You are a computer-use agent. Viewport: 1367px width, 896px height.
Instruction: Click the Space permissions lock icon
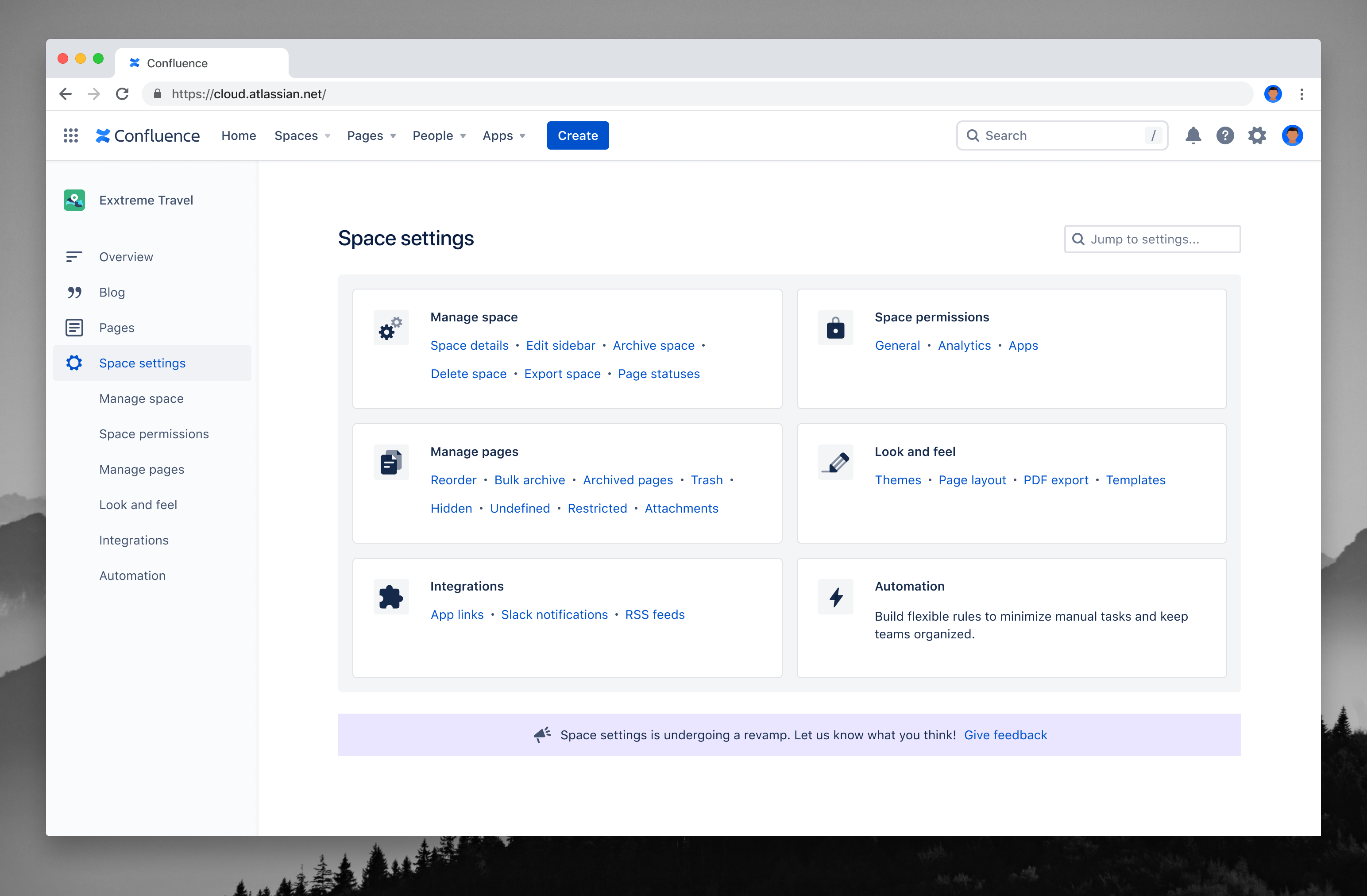pyautogui.click(x=836, y=328)
